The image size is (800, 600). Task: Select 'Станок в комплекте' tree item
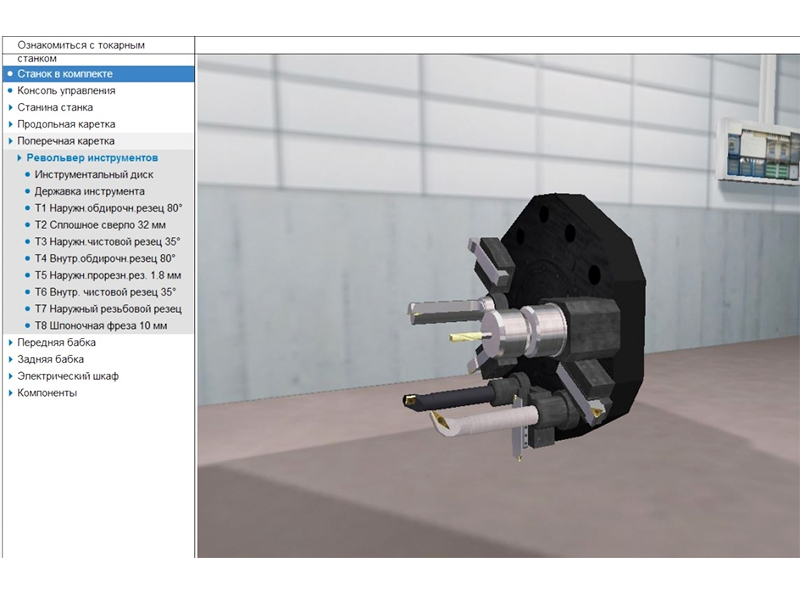64,74
